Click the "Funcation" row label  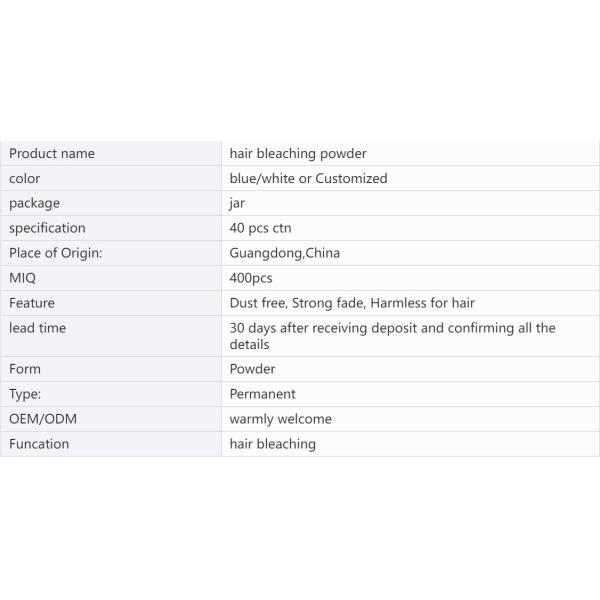[39, 444]
